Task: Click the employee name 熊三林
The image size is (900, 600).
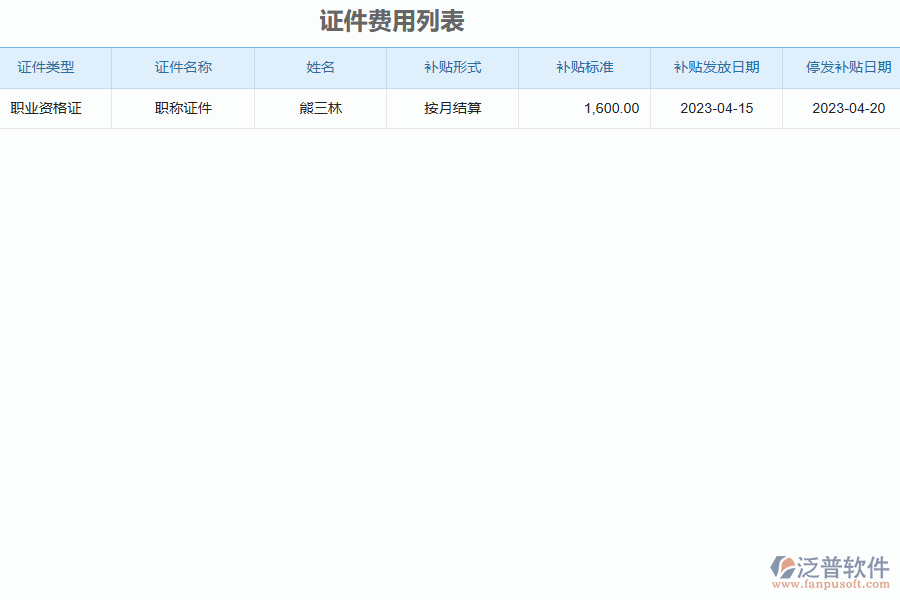Action: [x=320, y=107]
